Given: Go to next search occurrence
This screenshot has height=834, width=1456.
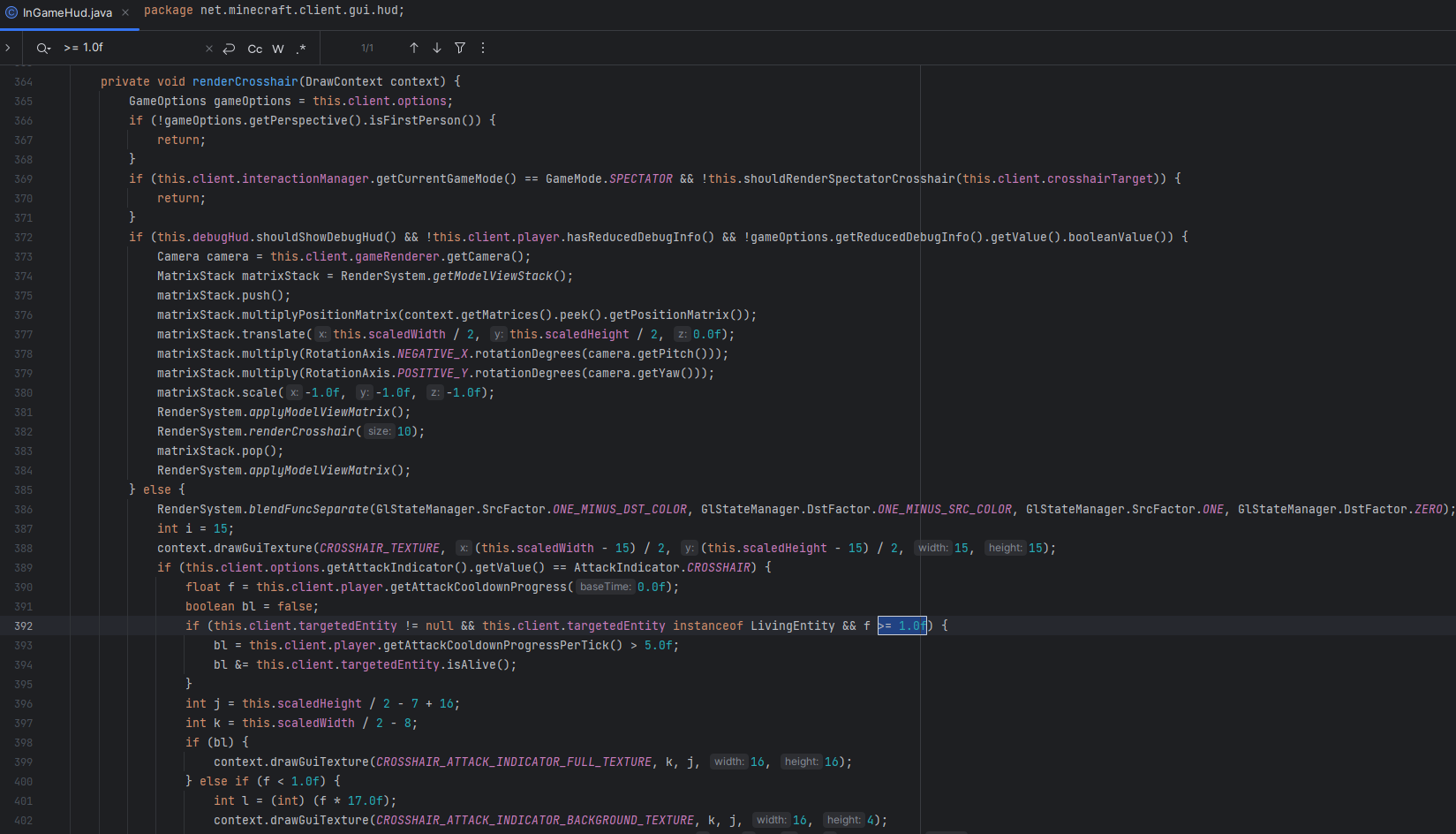Looking at the screenshot, I should click(436, 48).
